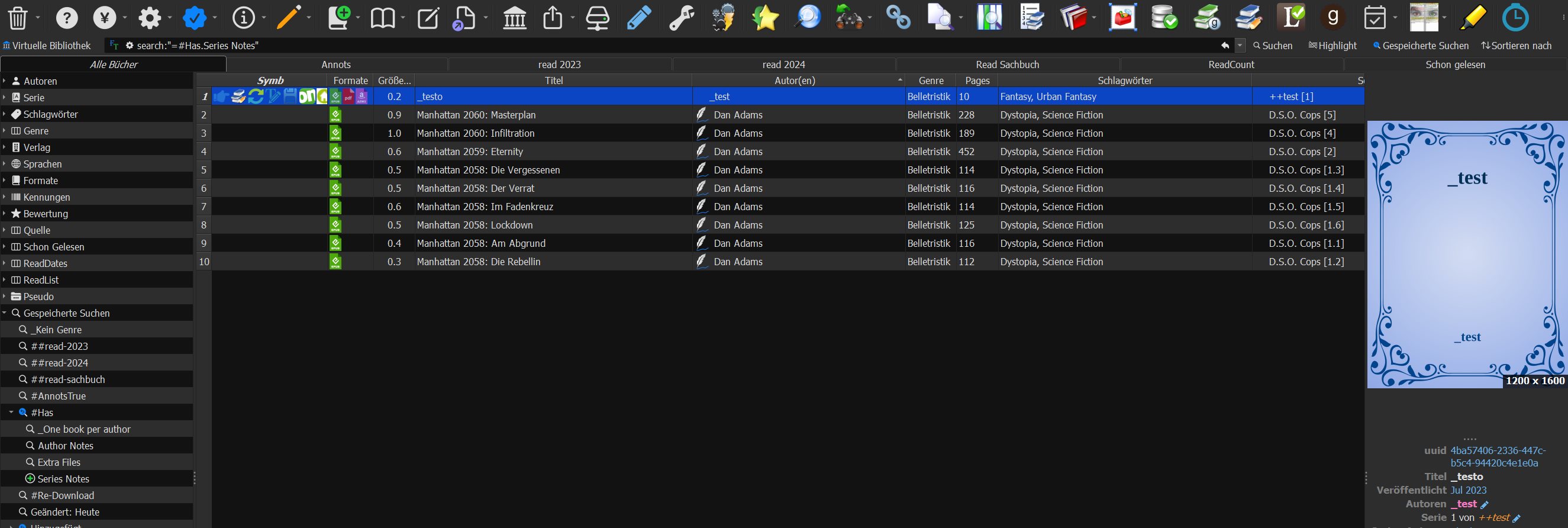Switch to the Read Sachbuch tab
Image resolution: width=1568 pixels, height=528 pixels.
click(1008, 65)
